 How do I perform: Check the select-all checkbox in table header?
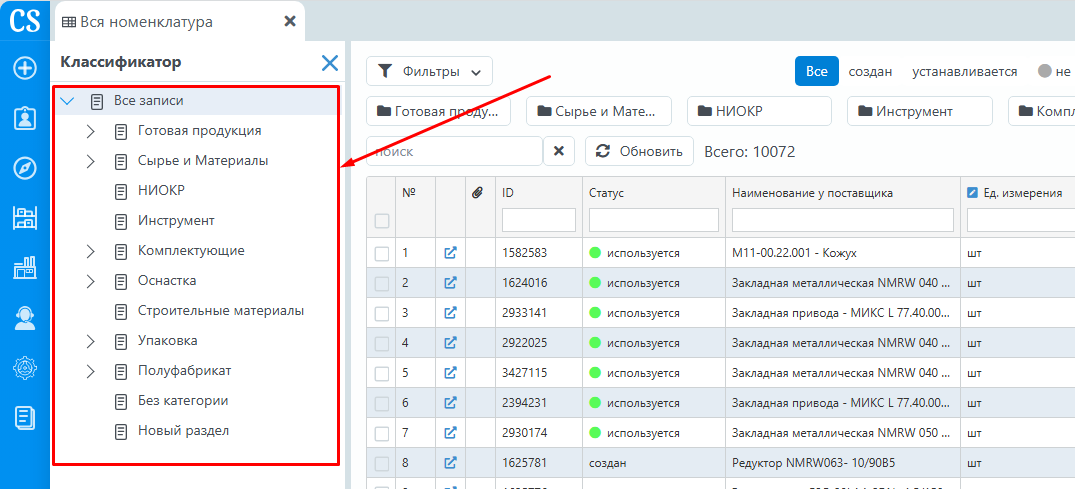[381, 220]
